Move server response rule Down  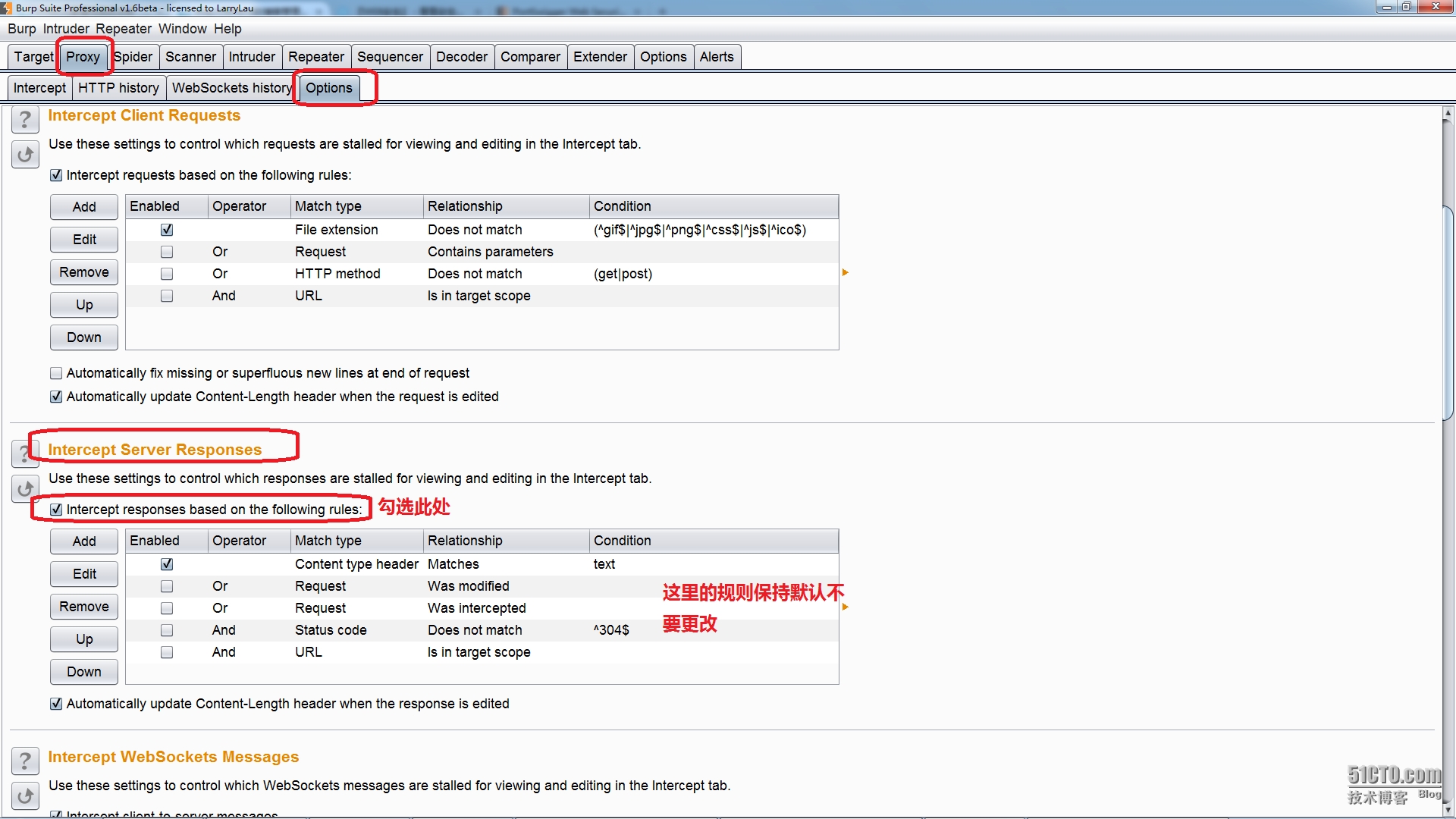coord(84,672)
